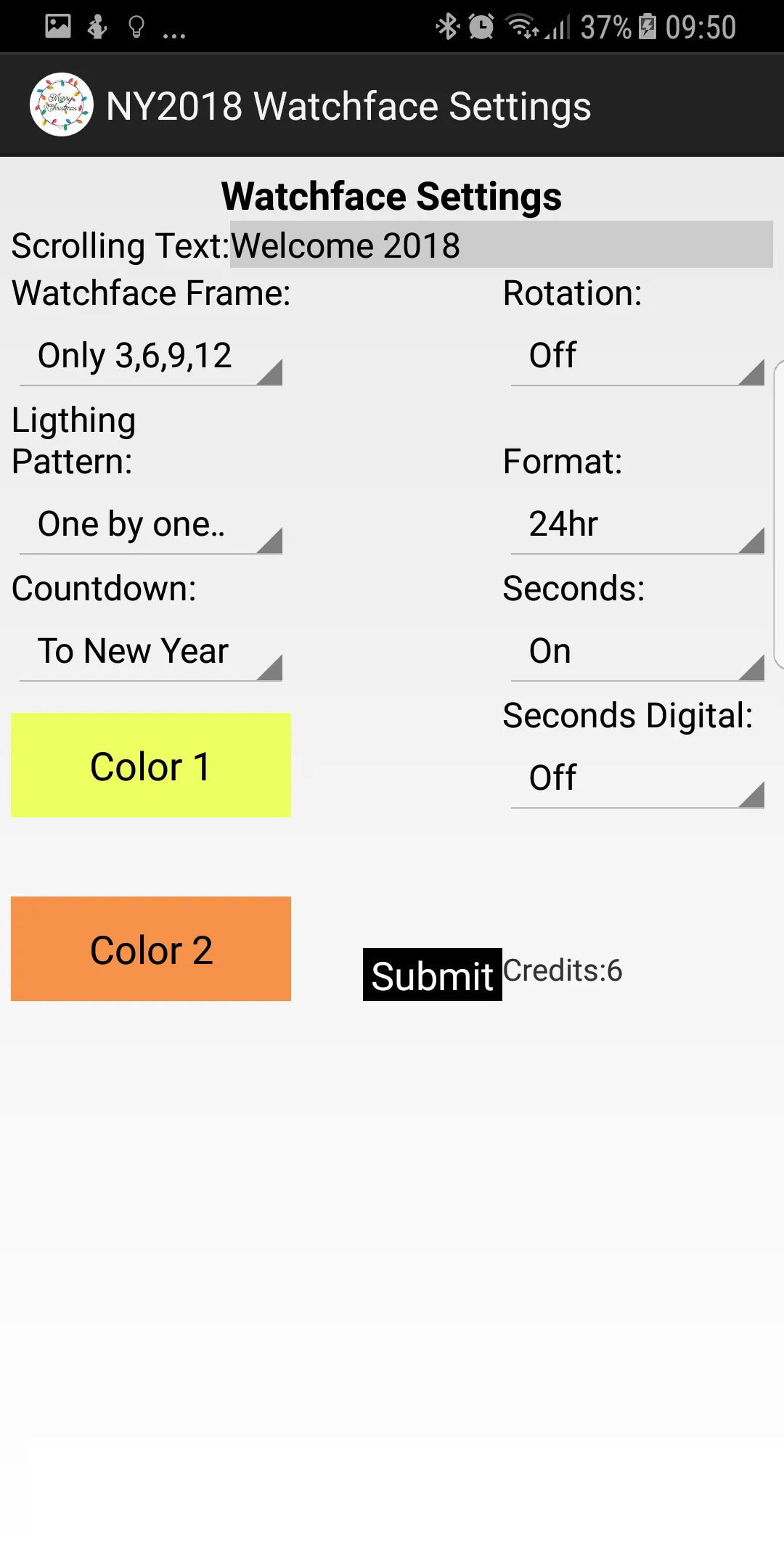Tap the battery charging icon

click(x=648, y=27)
